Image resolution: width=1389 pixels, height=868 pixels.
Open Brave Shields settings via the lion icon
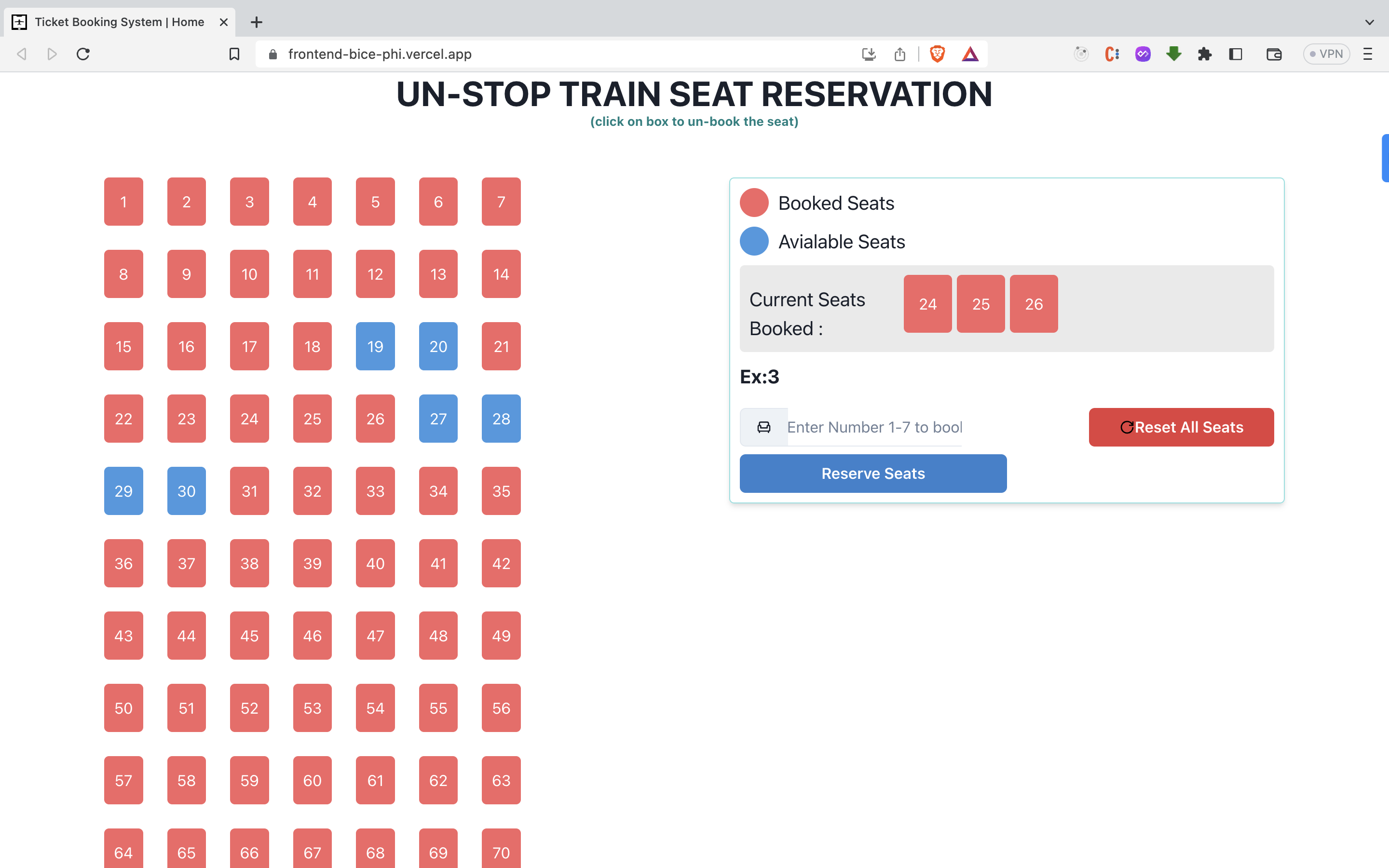click(937, 54)
